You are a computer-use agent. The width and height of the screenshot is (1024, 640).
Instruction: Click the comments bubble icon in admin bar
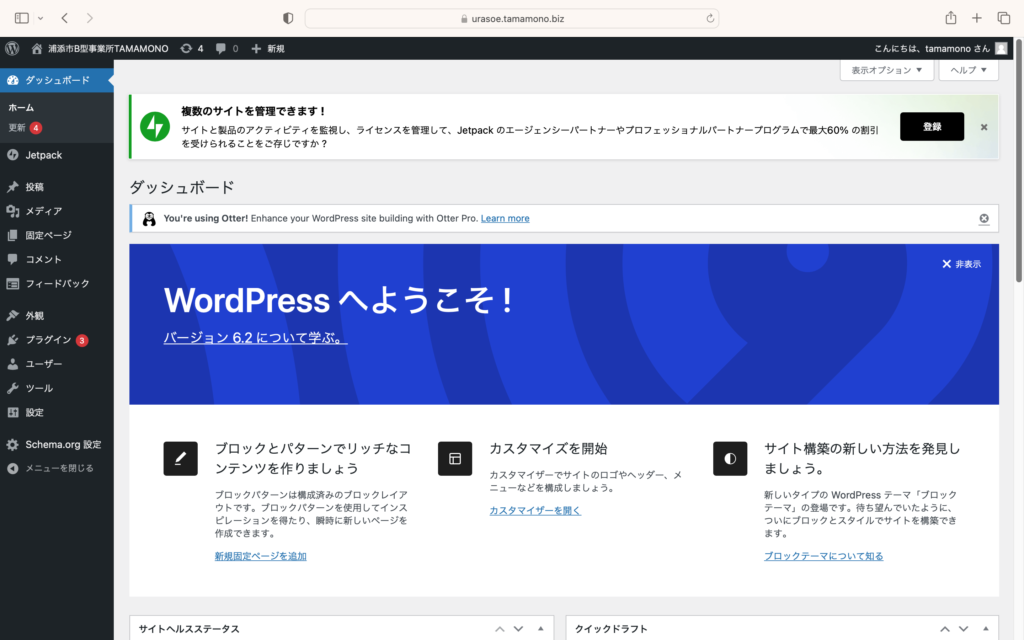pos(221,48)
